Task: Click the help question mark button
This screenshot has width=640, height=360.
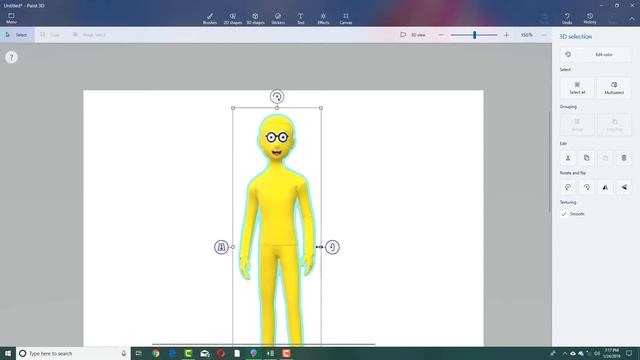Action: click(11, 57)
